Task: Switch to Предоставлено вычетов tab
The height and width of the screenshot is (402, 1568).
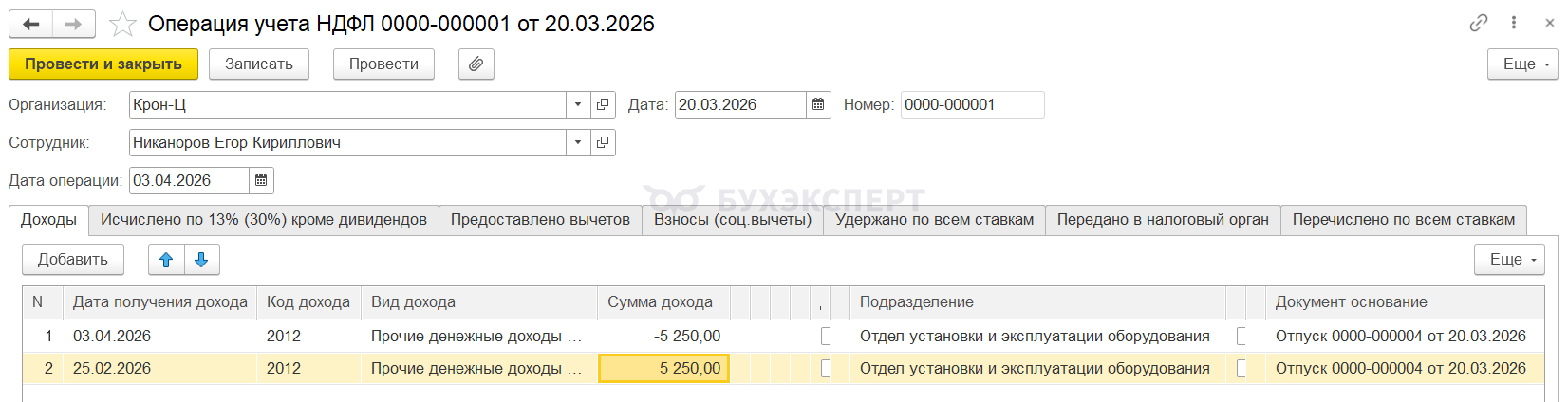Action: (540, 219)
